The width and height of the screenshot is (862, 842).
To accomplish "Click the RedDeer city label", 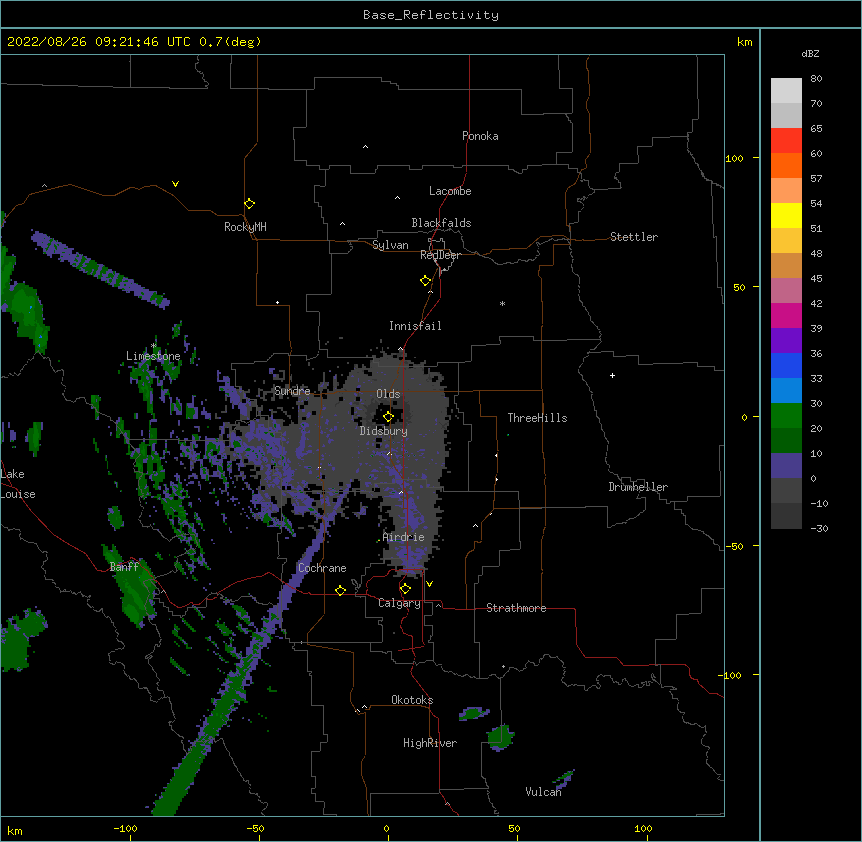I will (440, 255).
